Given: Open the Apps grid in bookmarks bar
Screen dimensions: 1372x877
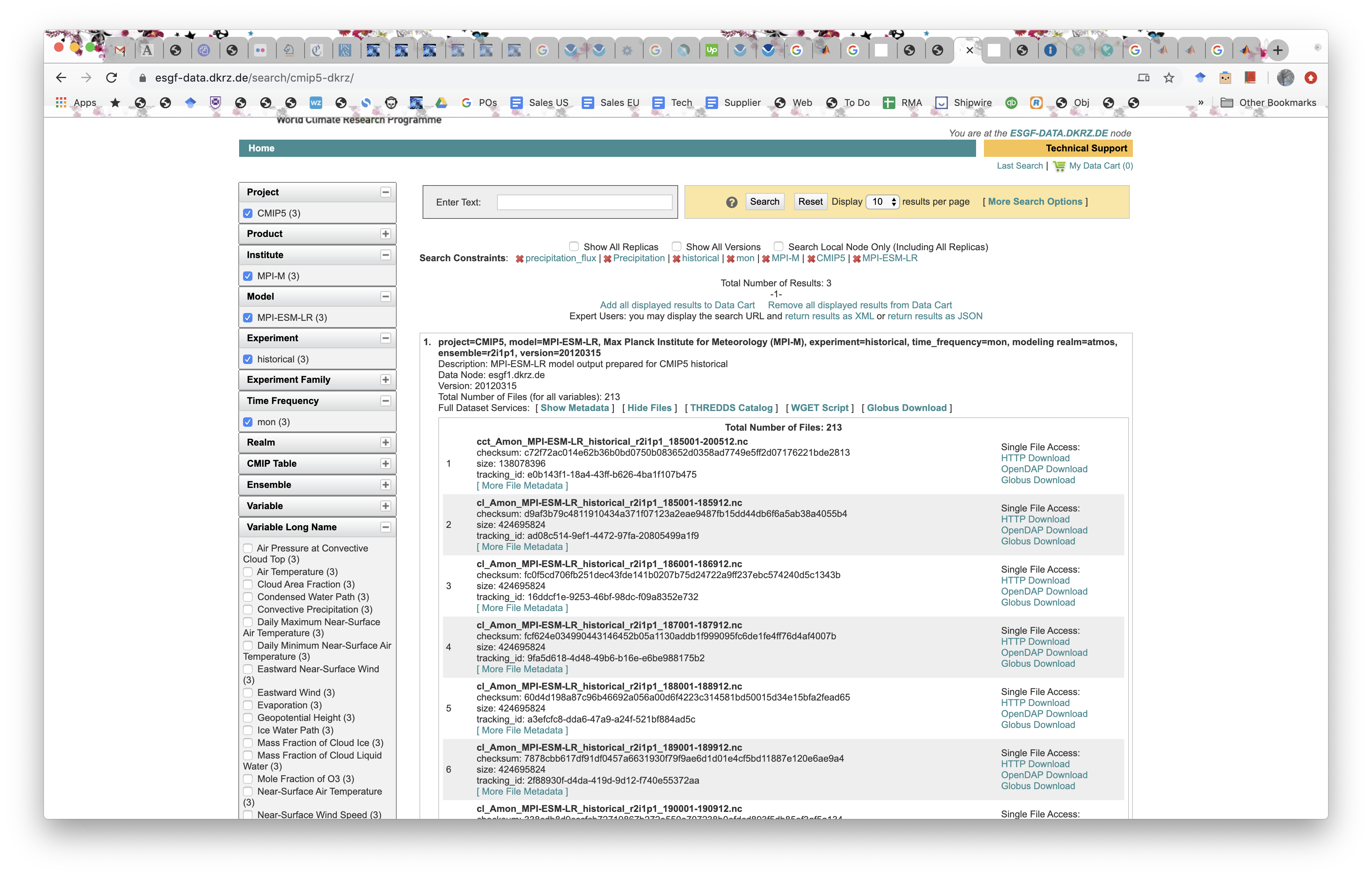Looking at the screenshot, I should (x=61, y=103).
